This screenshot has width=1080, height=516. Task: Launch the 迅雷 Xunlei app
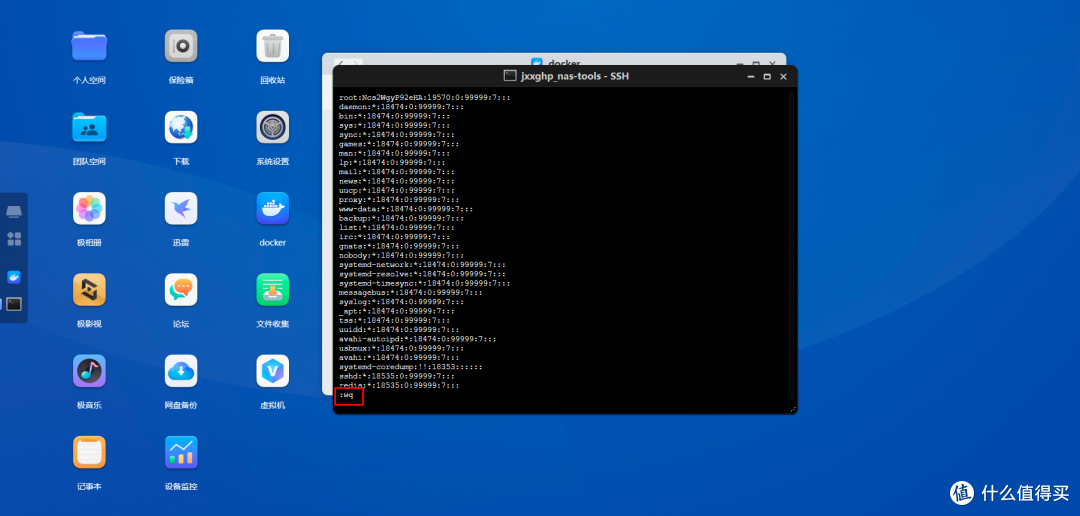(x=181, y=208)
